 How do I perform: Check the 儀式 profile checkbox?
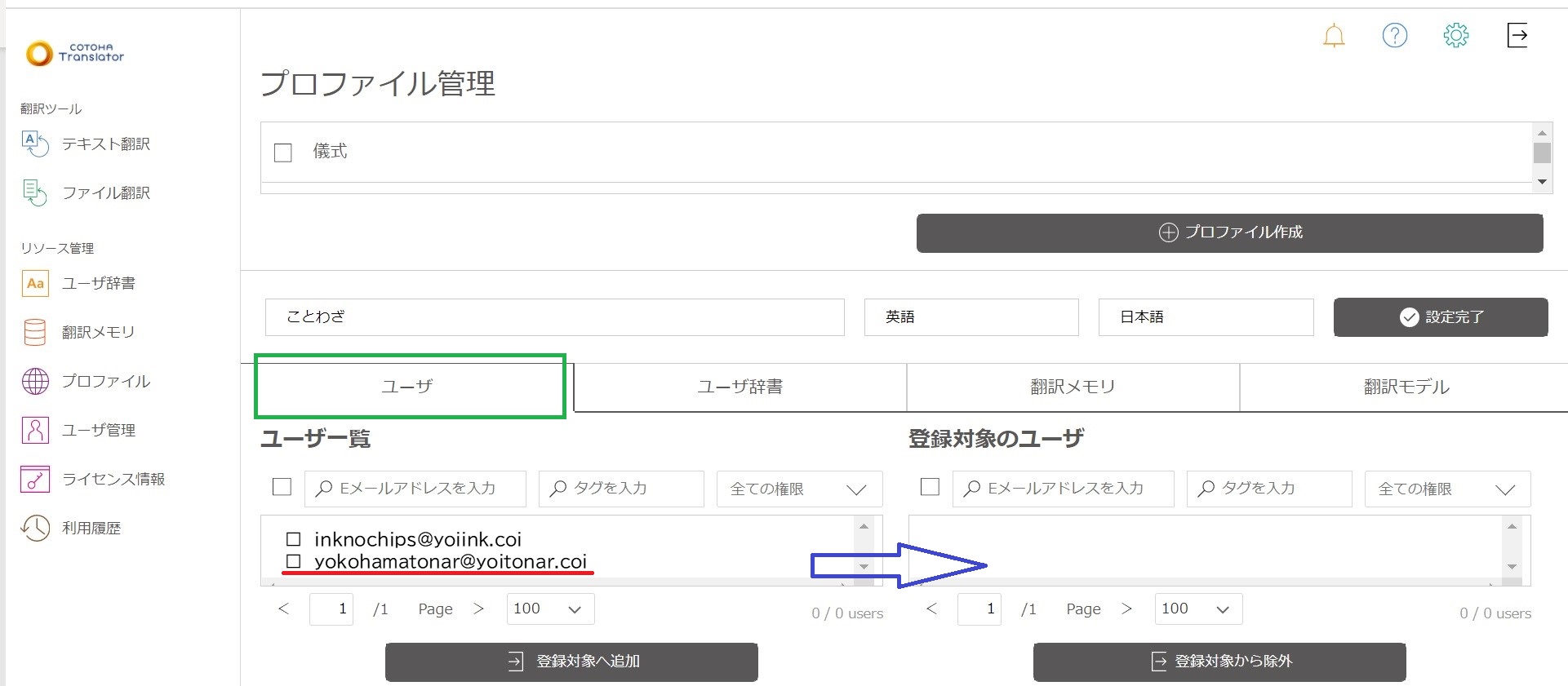[283, 153]
